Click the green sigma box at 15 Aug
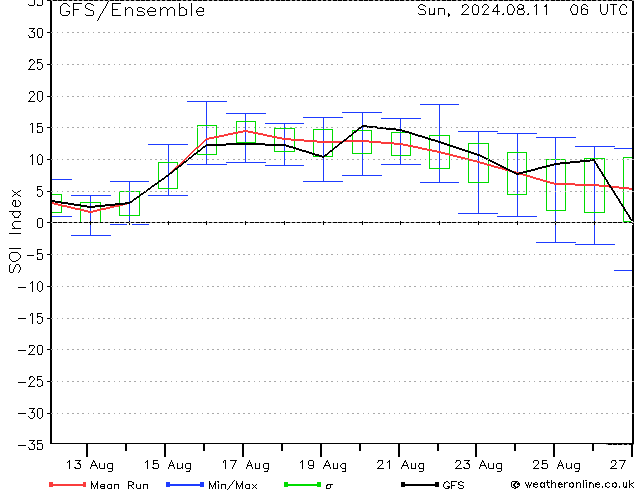 click(168, 175)
